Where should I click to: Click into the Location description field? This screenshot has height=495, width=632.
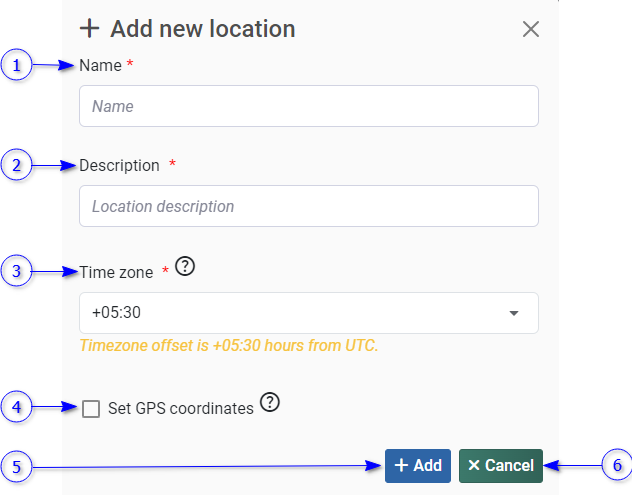[x=308, y=206]
